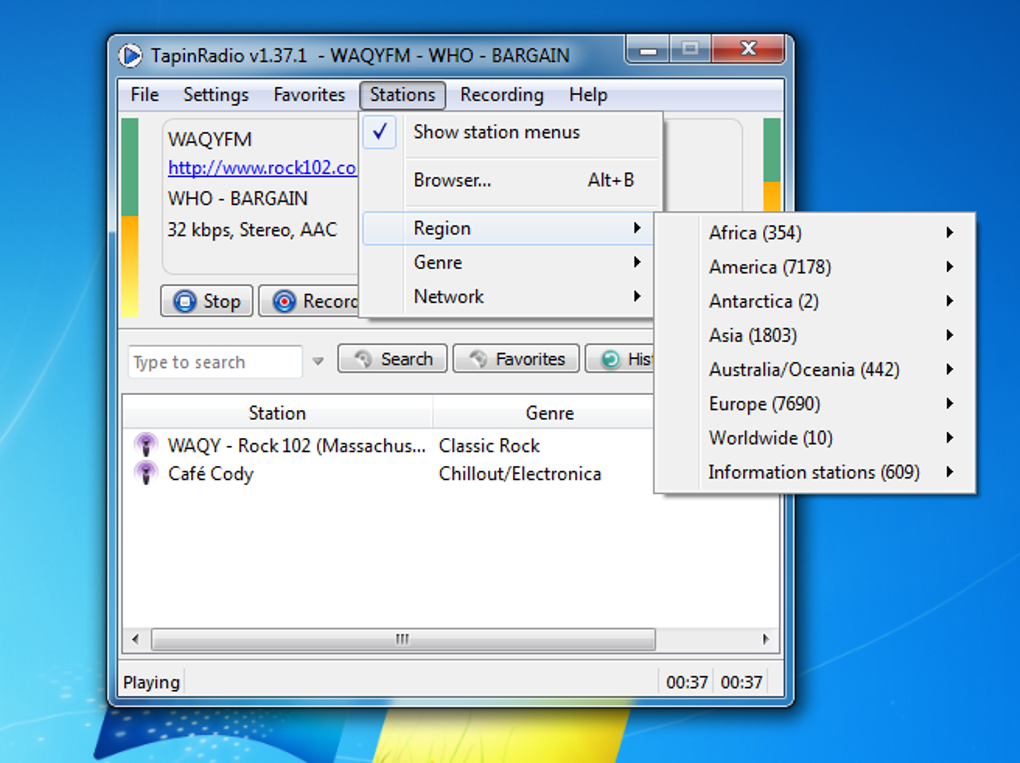The height and width of the screenshot is (763, 1020).
Task: Click the magnifier icon on Search button
Action: [362, 359]
